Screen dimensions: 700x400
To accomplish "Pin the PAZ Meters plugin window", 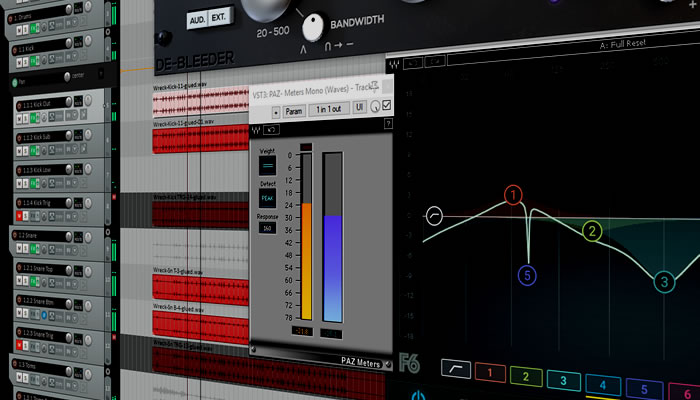I will click(x=374, y=87).
